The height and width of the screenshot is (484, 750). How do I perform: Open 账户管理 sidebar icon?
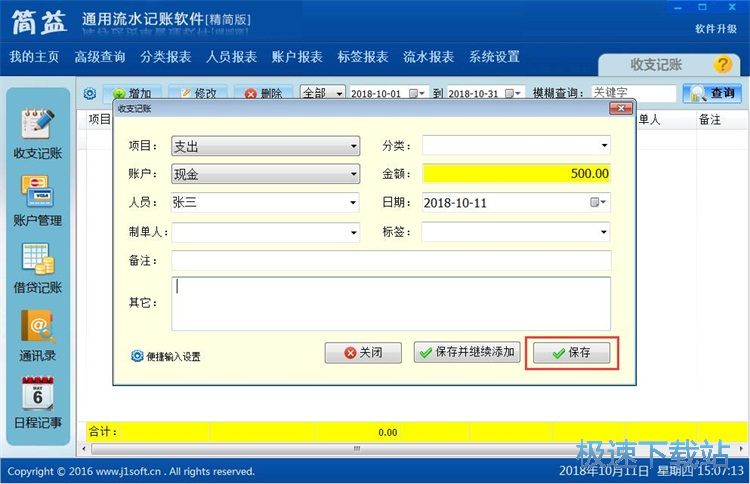pos(37,200)
